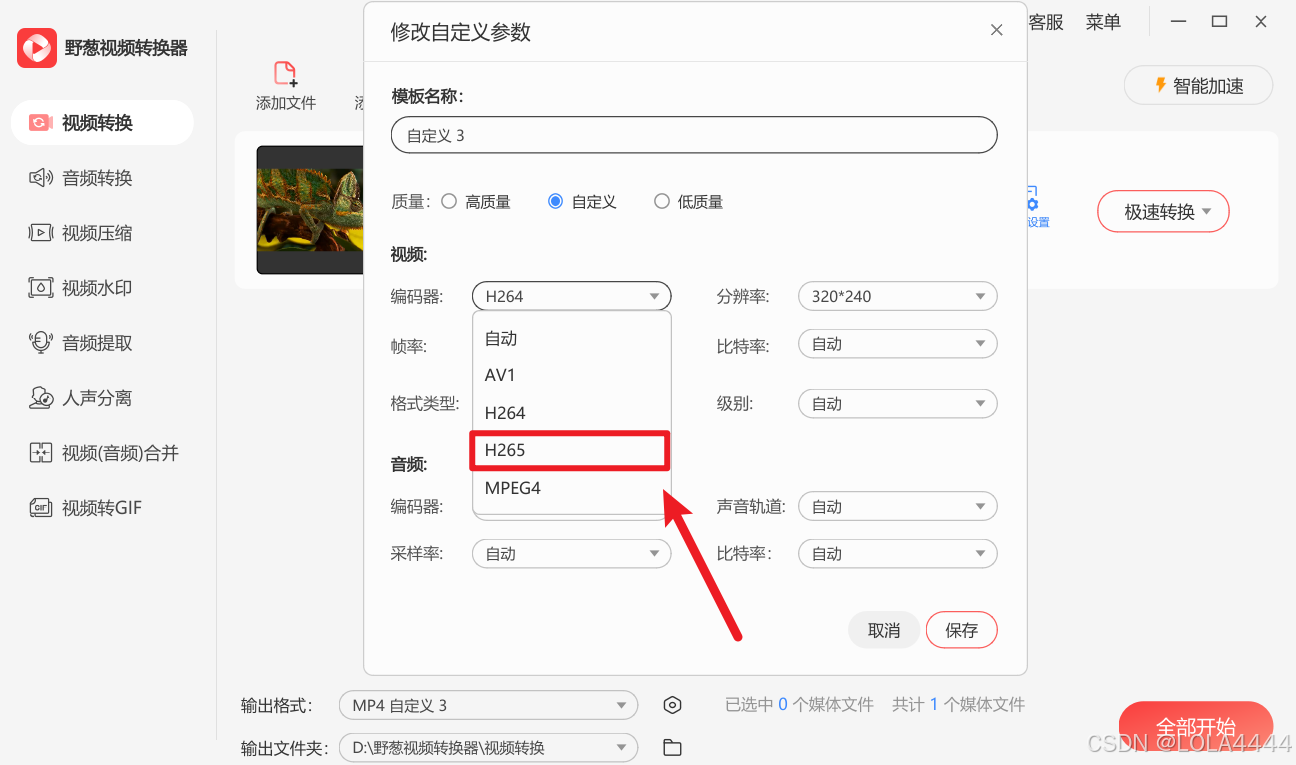Click the 野葱视频转换器 app logo

click(37, 47)
